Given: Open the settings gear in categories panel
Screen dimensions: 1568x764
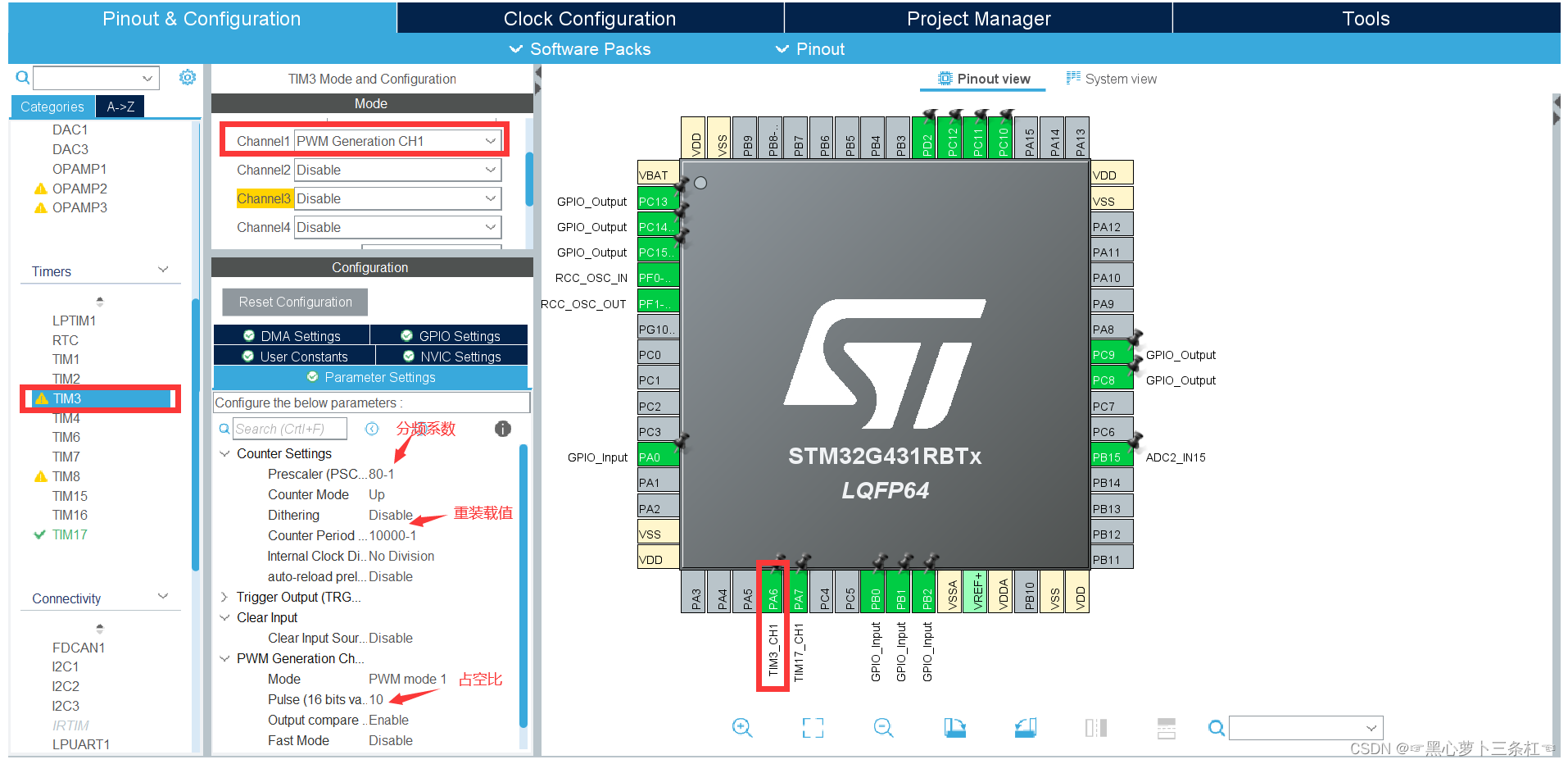Looking at the screenshot, I should coord(188,77).
